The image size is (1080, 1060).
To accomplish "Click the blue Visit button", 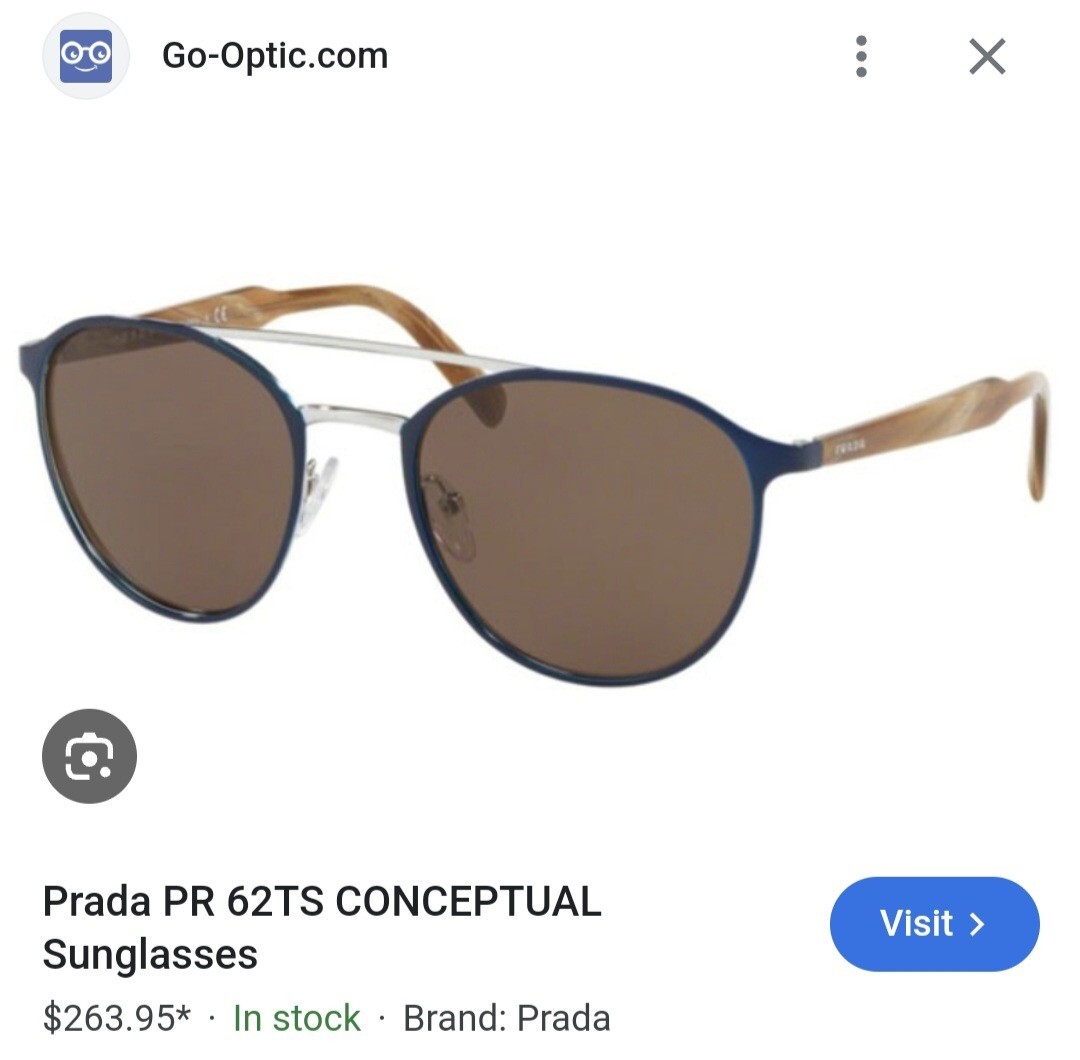I will pyautogui.click(x=935, y=924).
